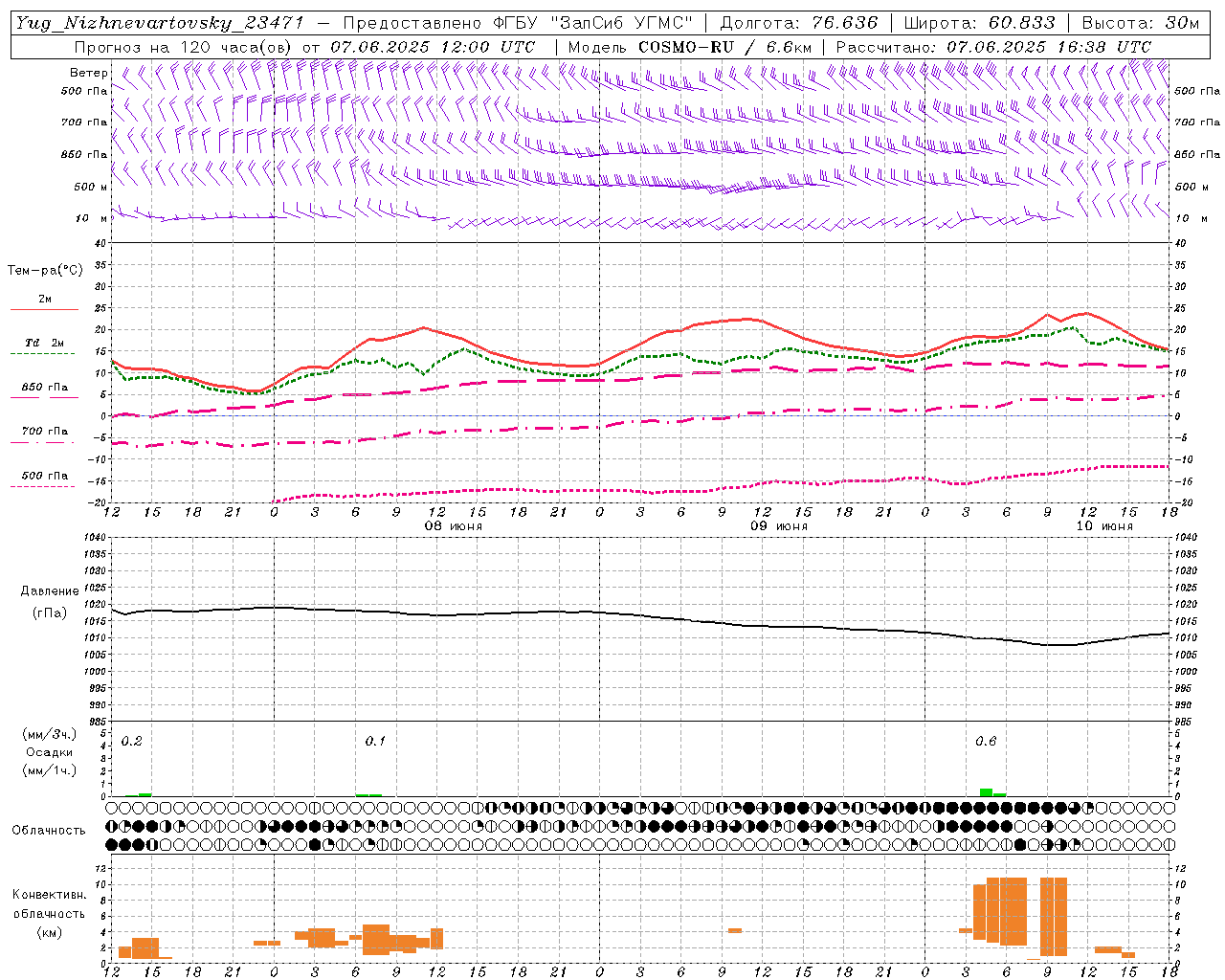This screenshot has height=980, width=1225.
Task: Click the 500 м wind level label on left
Action: point(92,187)
